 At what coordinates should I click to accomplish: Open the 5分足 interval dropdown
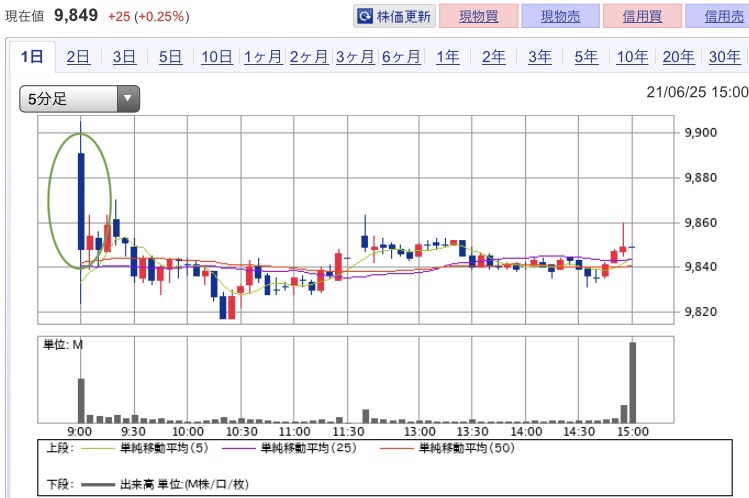[79, 99]
